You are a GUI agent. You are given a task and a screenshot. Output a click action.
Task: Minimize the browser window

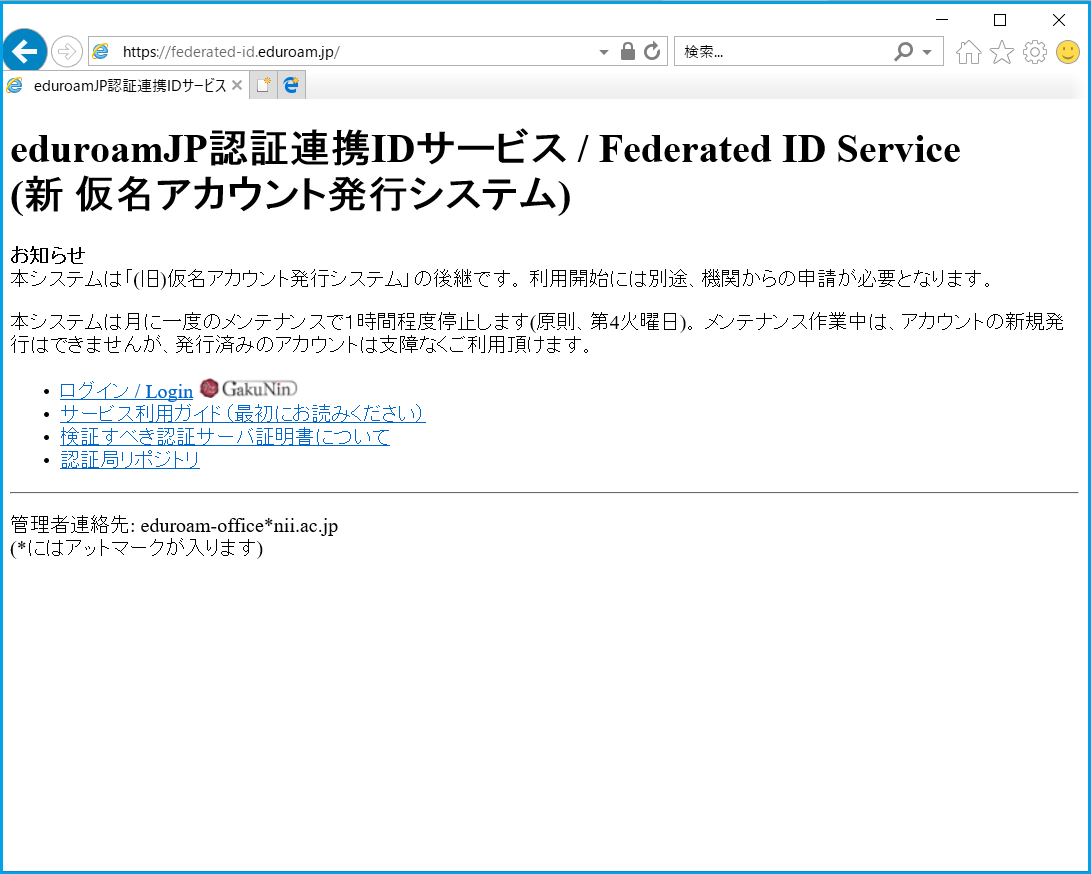[942, 20]
